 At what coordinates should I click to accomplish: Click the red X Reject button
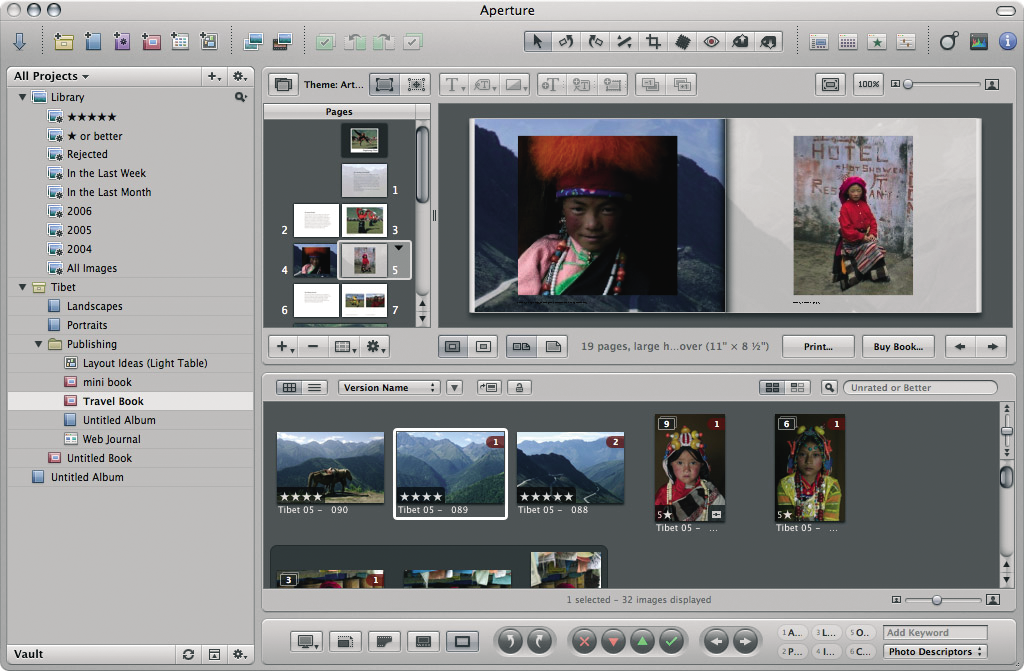(x=584, y=642)
